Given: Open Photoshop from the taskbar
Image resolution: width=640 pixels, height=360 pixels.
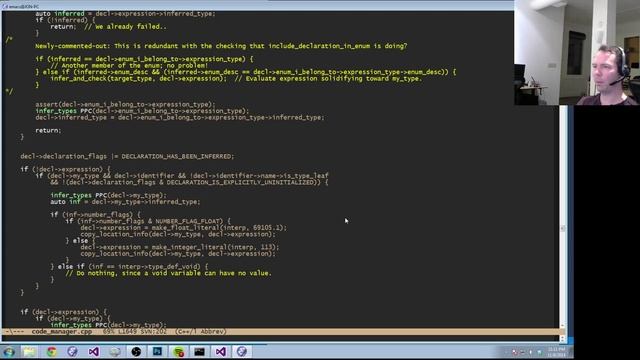Looking at the screenshot, I should (157, 351).
